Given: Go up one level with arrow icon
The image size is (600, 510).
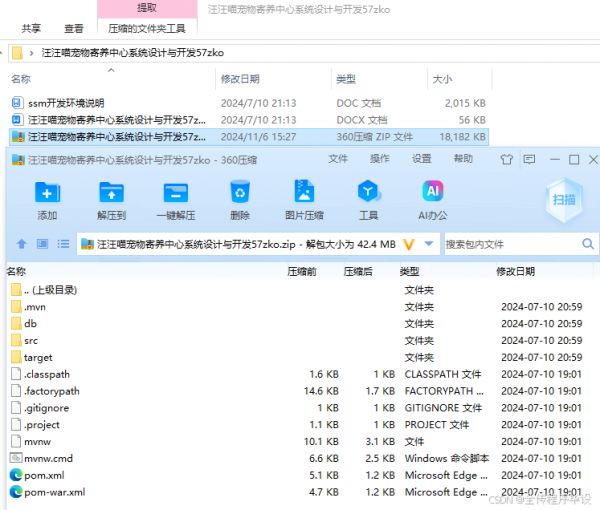Looking at the screenshot, I should (x=22, y=244).
